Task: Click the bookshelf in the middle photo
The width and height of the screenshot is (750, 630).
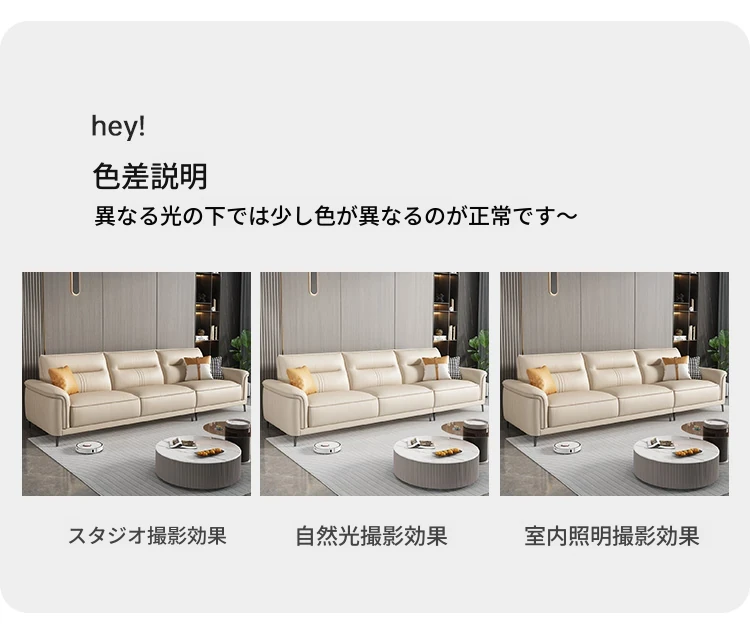Action: pyautogui.click(x=446, y=313)
